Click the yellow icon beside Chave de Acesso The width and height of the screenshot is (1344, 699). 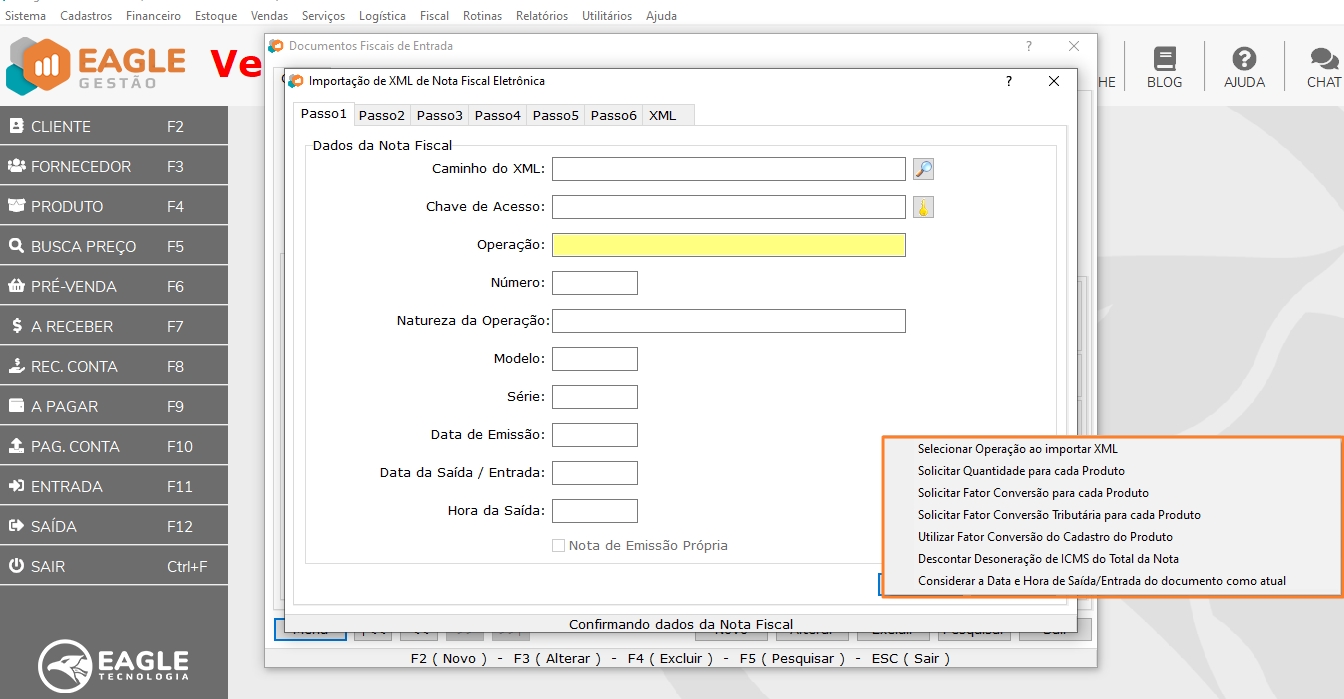[x=923, y=207]
